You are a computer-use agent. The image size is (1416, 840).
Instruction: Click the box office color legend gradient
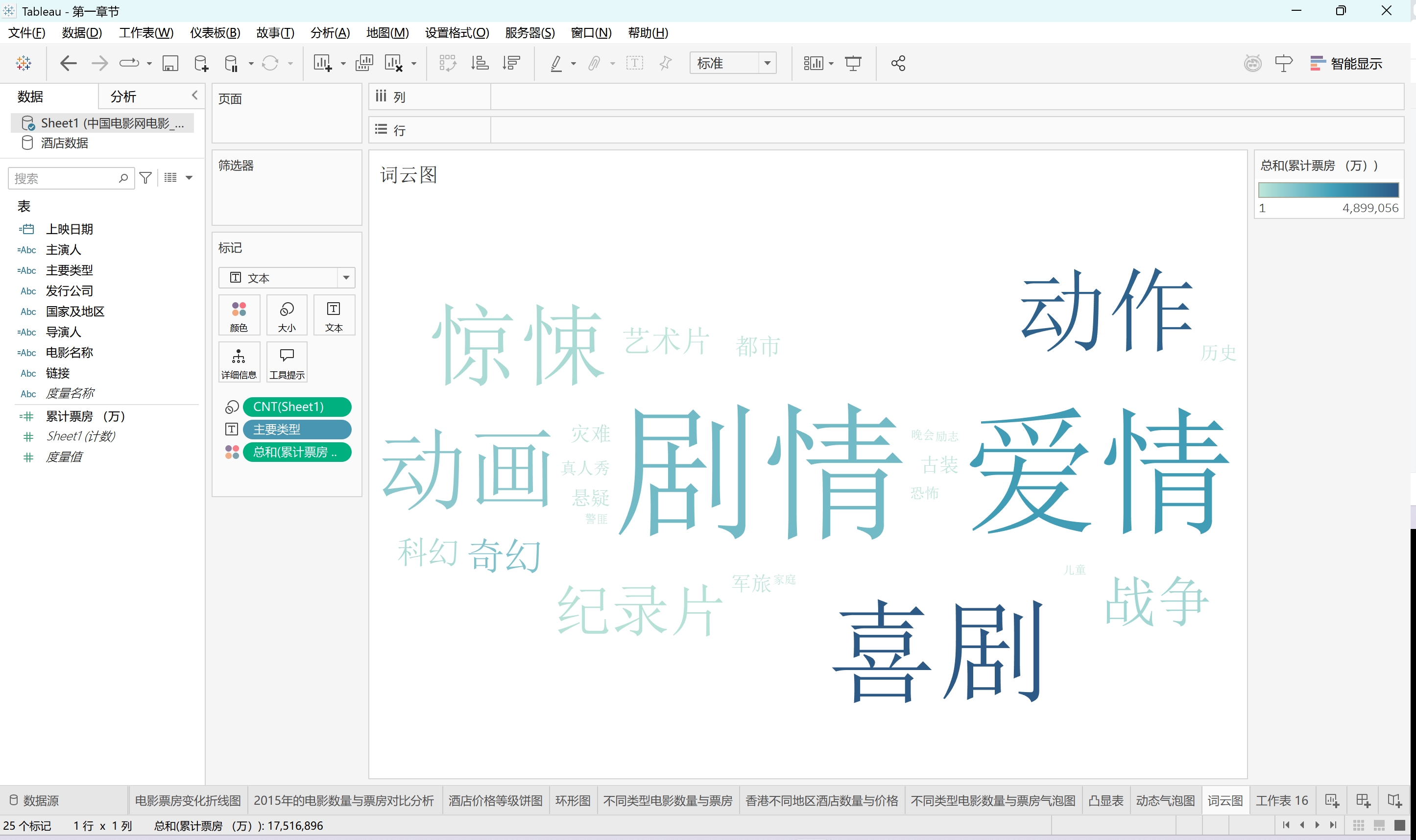point(1328,189)
